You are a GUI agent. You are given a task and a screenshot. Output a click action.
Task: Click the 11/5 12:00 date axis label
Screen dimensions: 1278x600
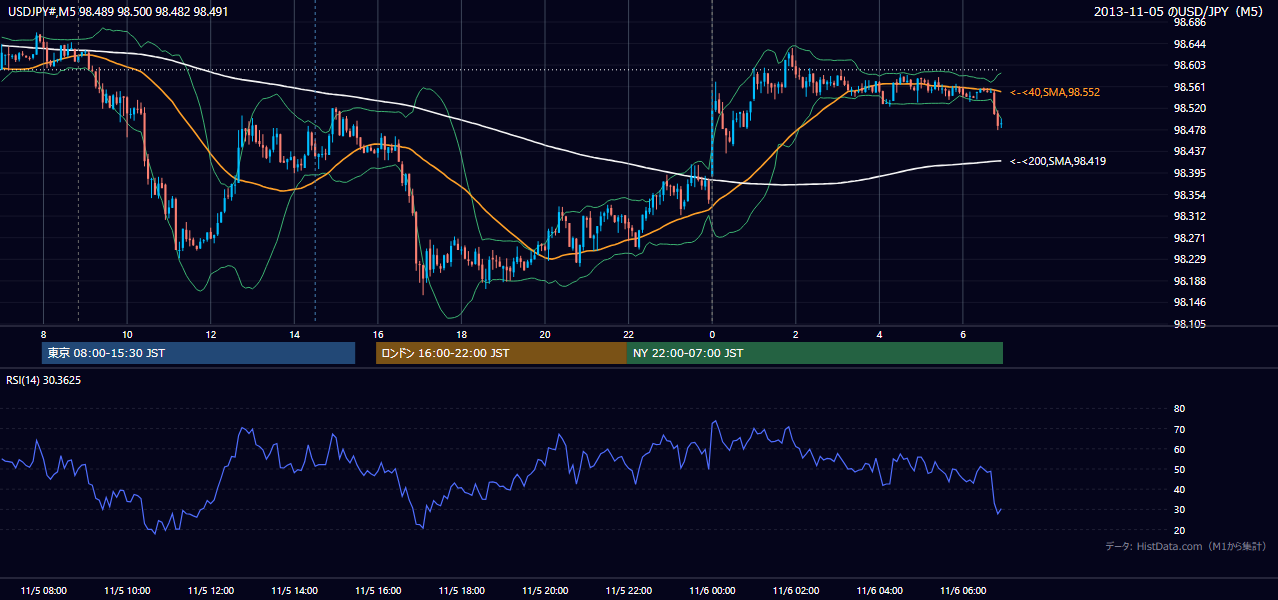[210, 590]
